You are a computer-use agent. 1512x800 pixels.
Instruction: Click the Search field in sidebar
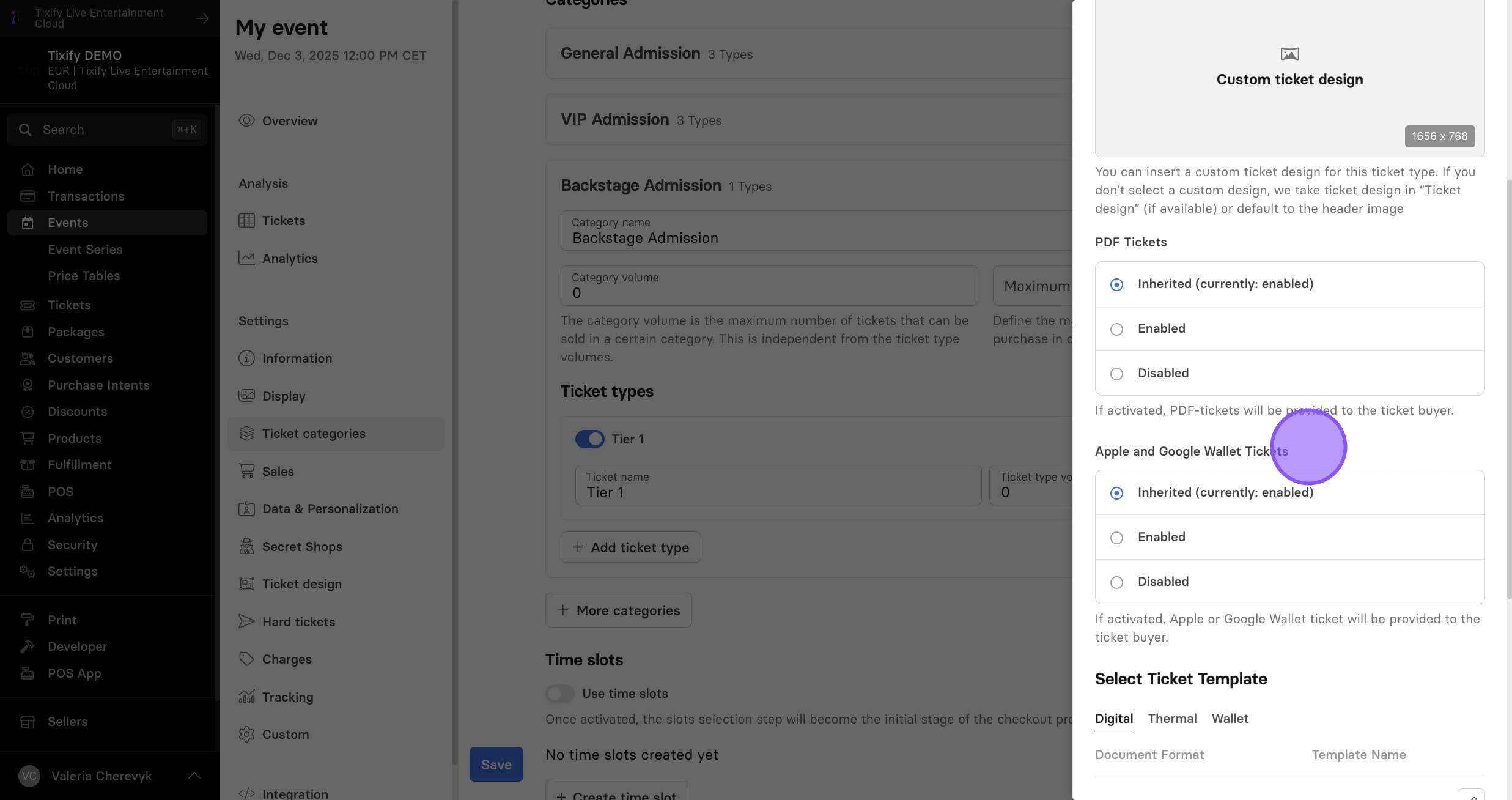click(108, 130)
